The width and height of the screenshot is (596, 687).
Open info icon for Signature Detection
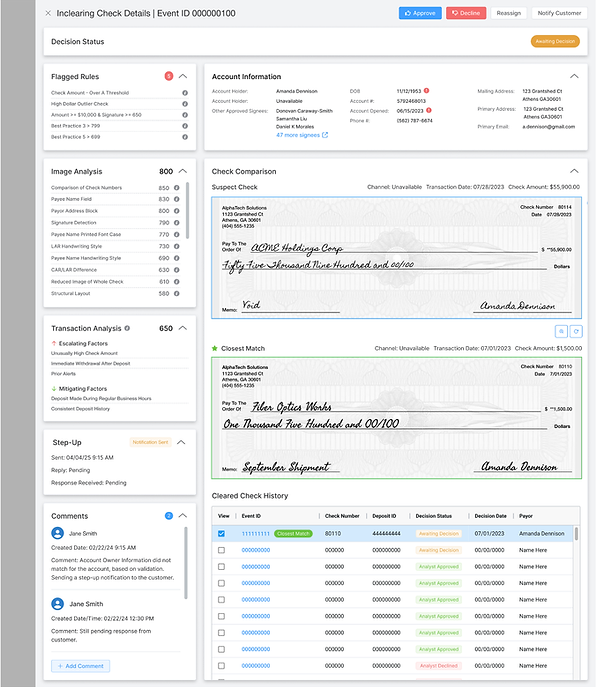tap(177, 223)
